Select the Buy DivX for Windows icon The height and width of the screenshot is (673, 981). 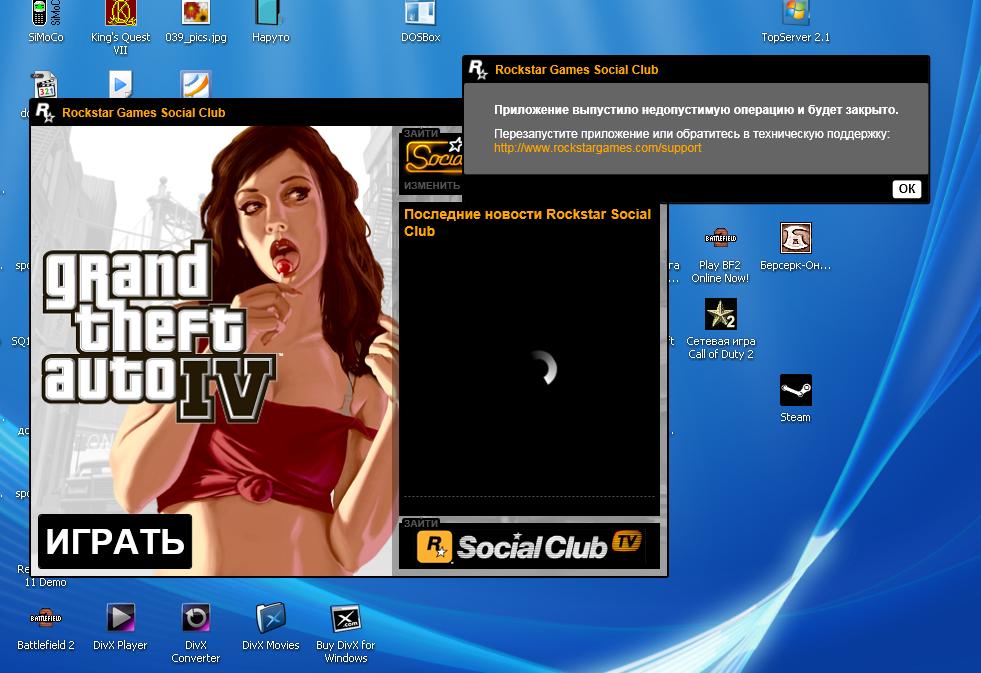pos(346,633)
